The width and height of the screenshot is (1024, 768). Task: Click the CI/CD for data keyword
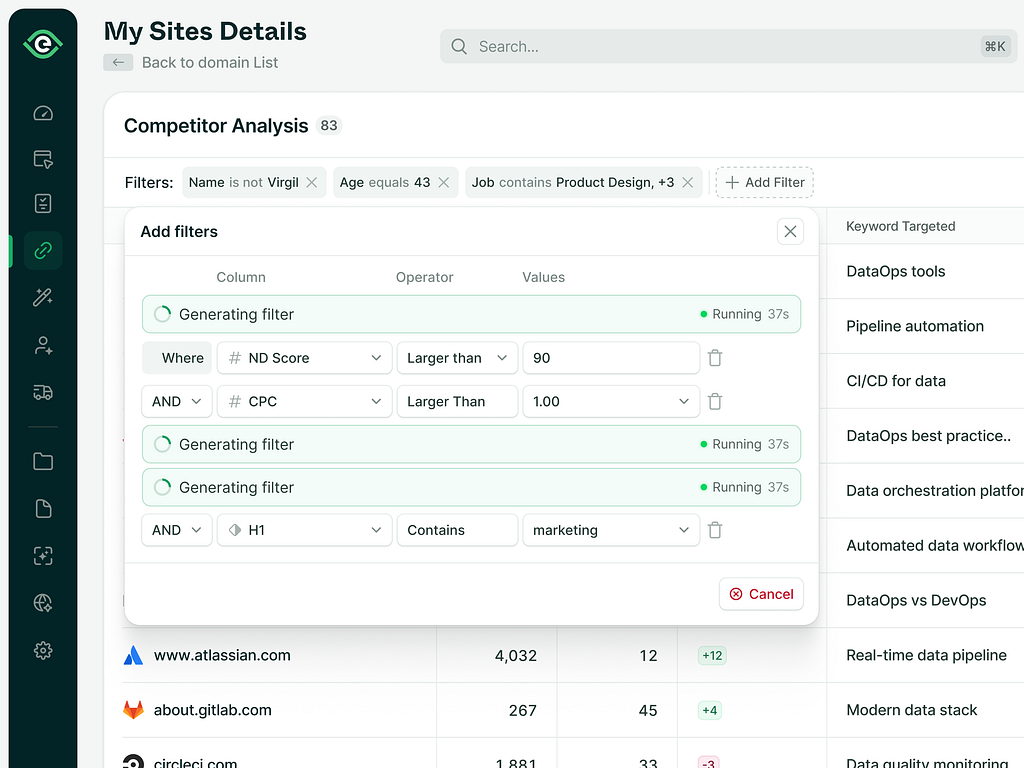[896, 381]
